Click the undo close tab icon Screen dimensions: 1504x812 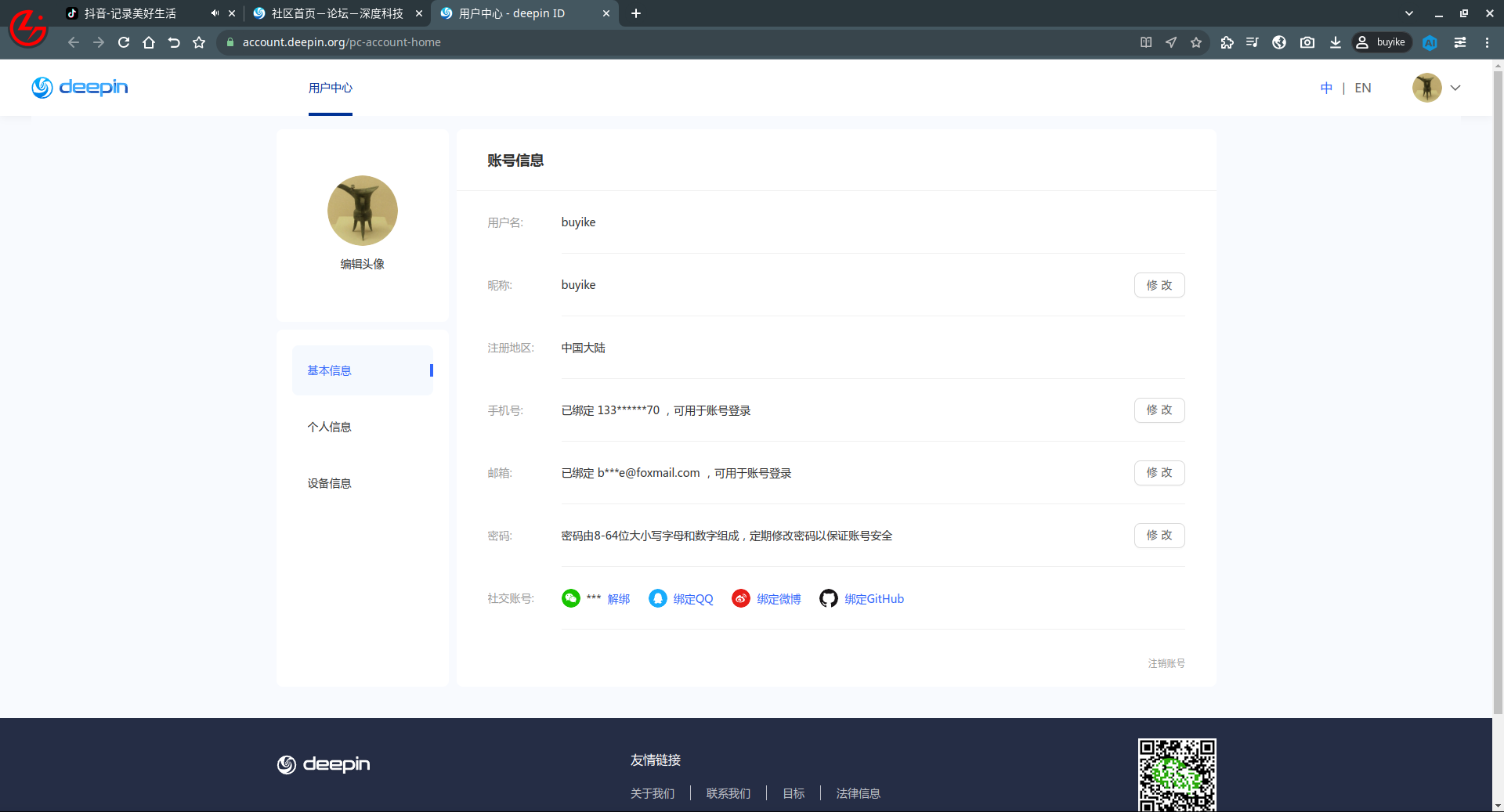174,42
